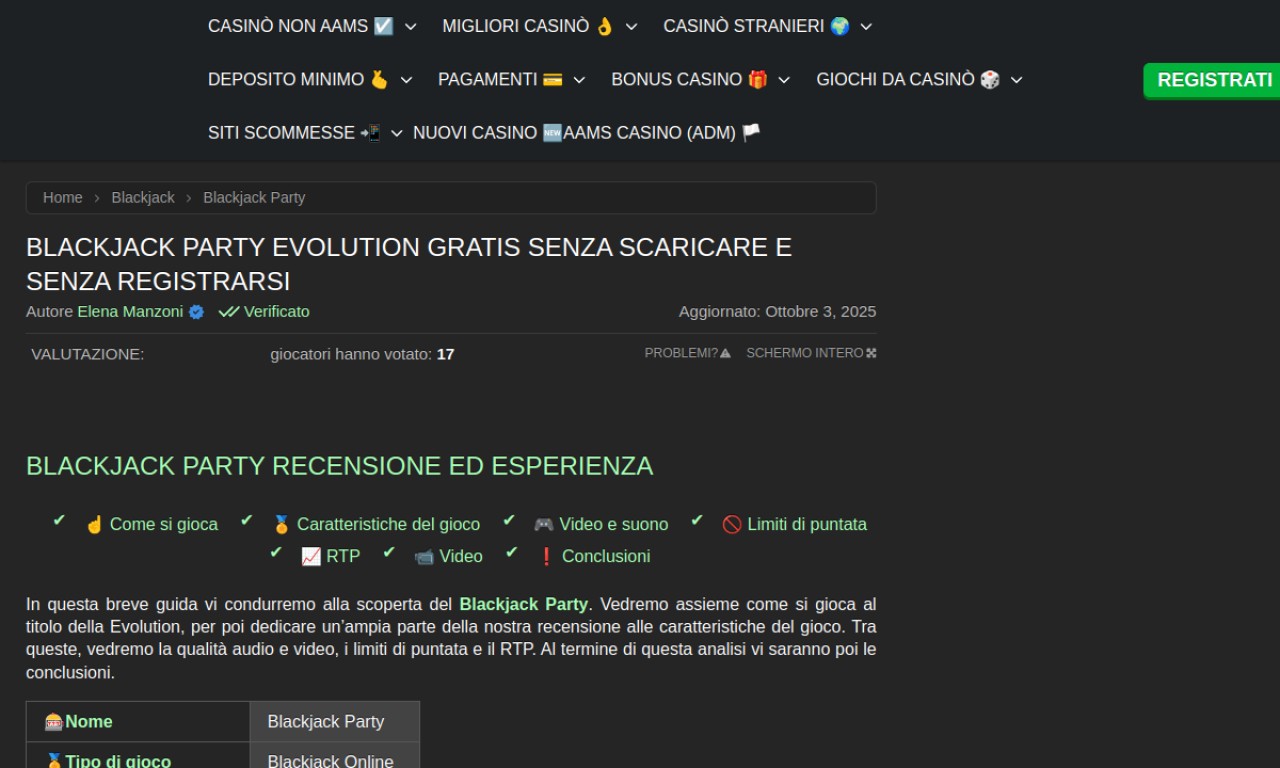Jump to the Conclusioni section link
1280x768 pixels.
[605, 557]
